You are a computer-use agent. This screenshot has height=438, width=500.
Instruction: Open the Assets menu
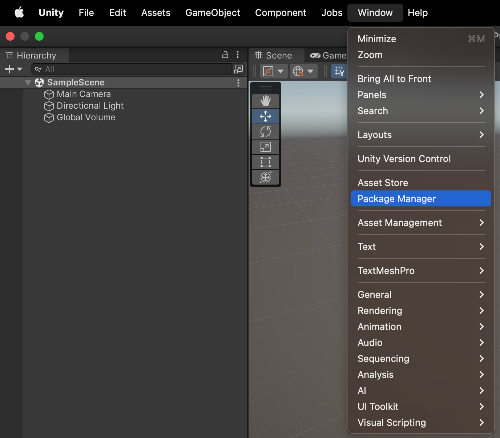[156, 13]
